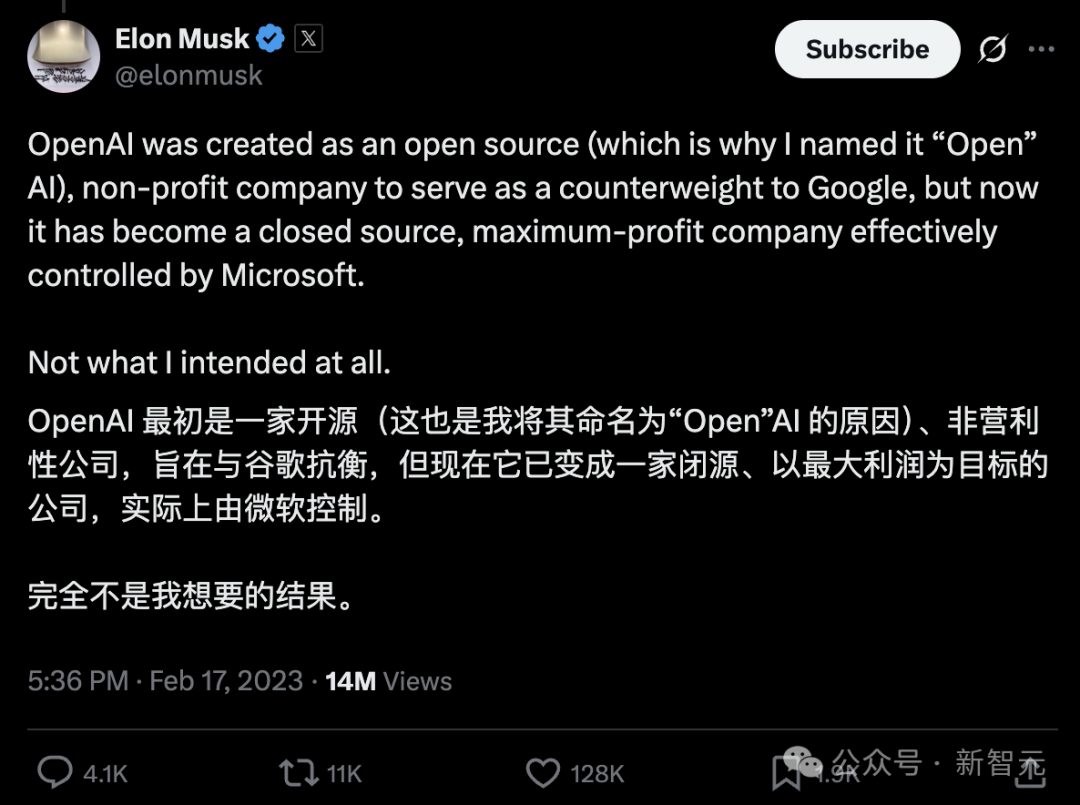The width and height of the screenshot is (1080, 805).
Task: Open the @elonmusk handle link
Action: click(x=190, y=75)
